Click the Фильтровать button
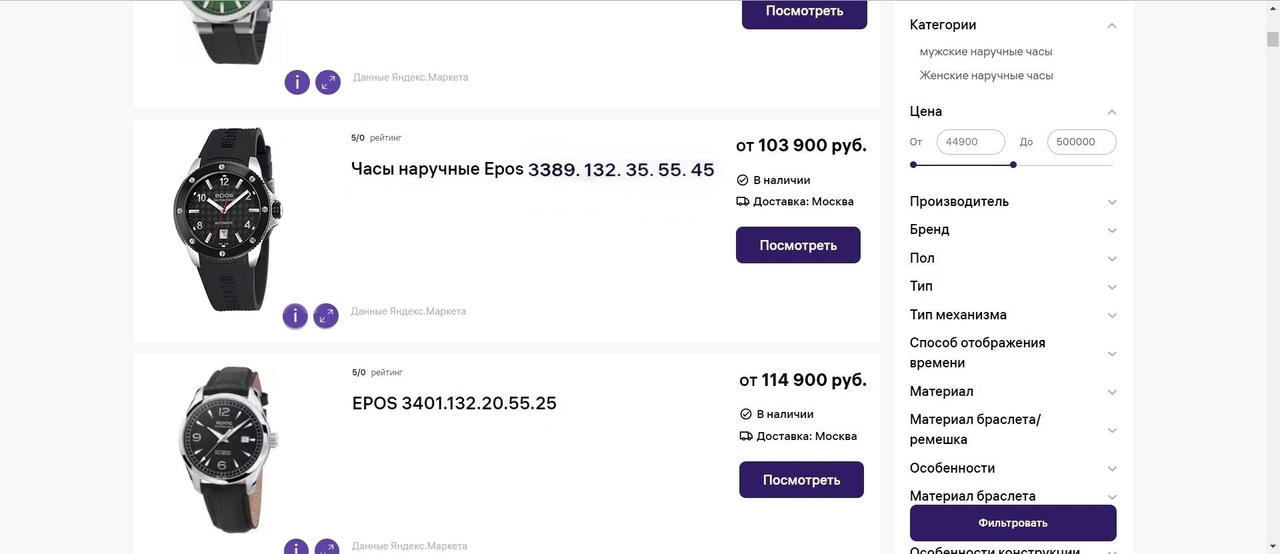Screen dimensions: 1280x554 1013,523
